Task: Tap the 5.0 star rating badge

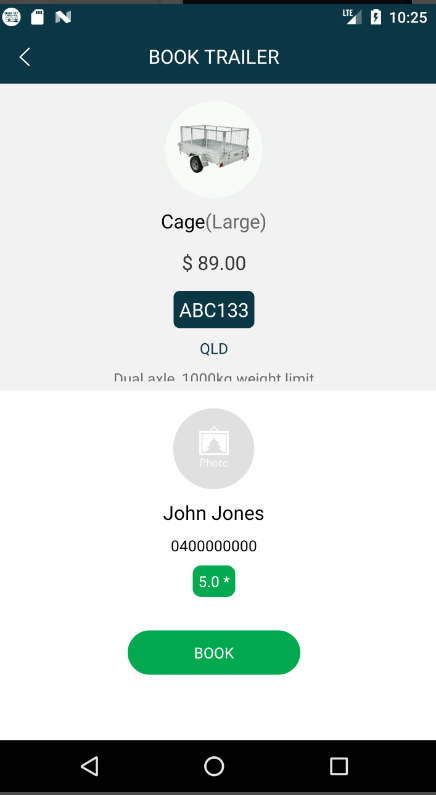Action: 214,581
